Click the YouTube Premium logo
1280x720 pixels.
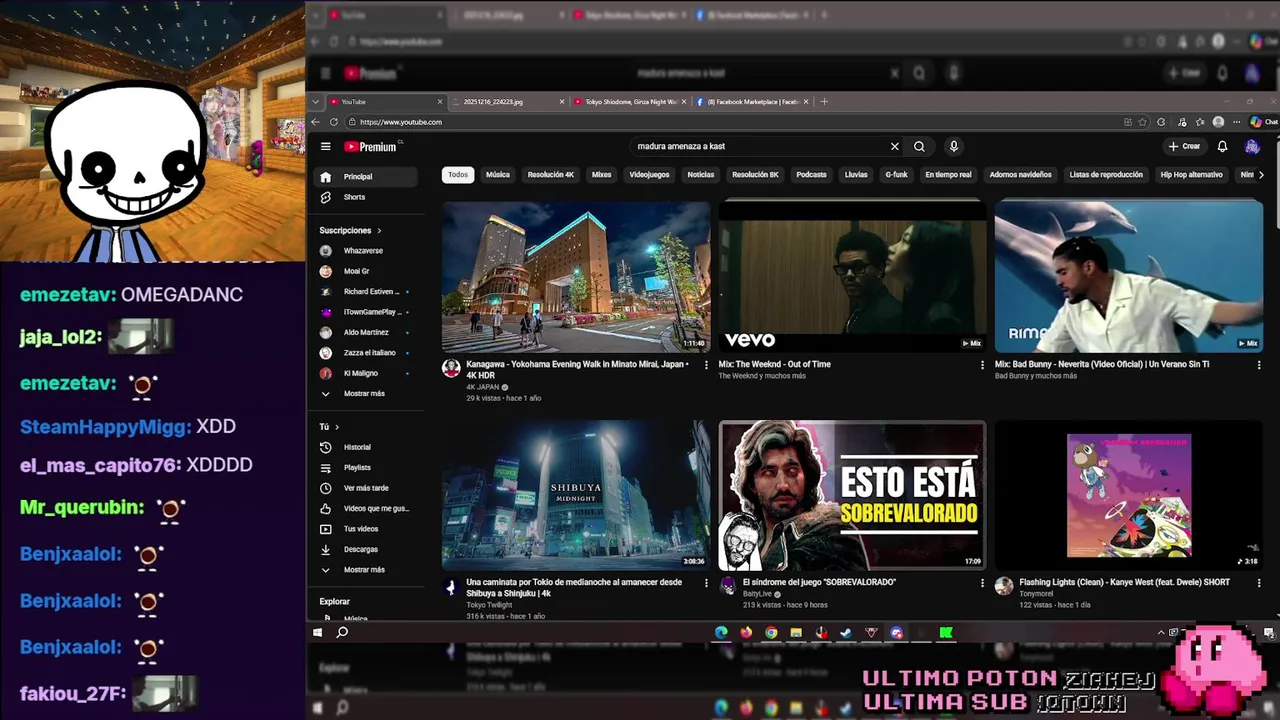pyautogui.click(x=371, y=146)
